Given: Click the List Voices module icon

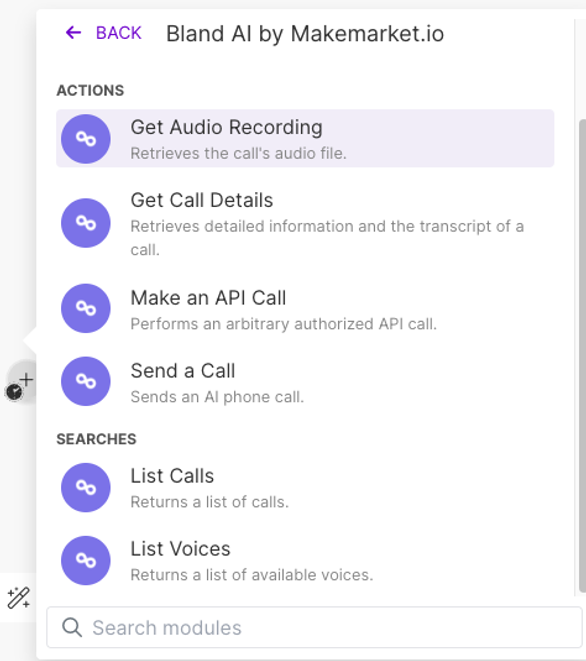Looking at the screenshot, I should click(x=86, y=560).
